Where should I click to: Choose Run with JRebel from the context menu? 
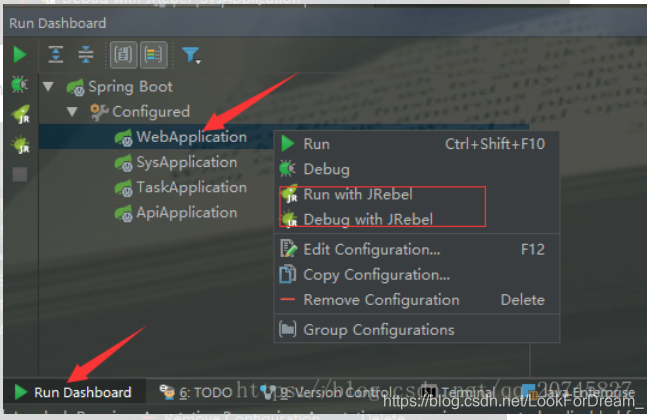tap(416, 194)
